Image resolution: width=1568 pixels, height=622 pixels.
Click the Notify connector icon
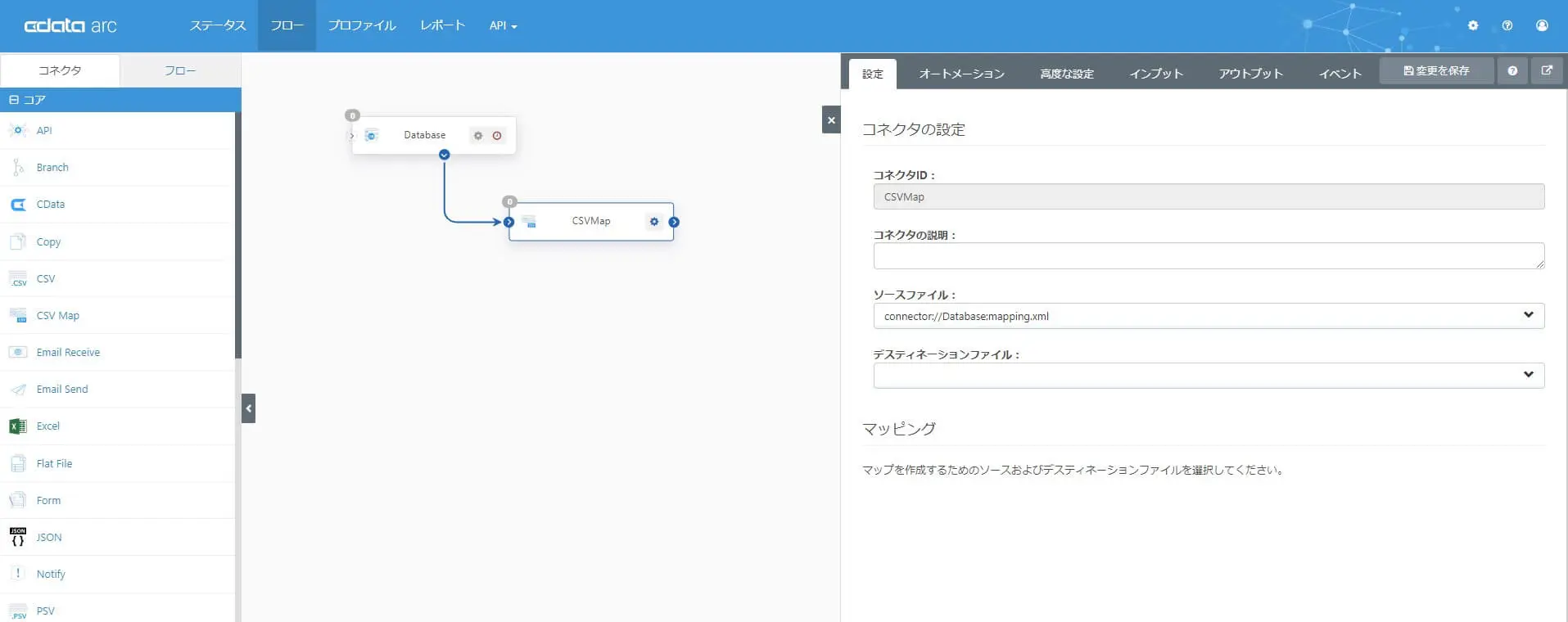pyautogui.click(x=18, y=574)
